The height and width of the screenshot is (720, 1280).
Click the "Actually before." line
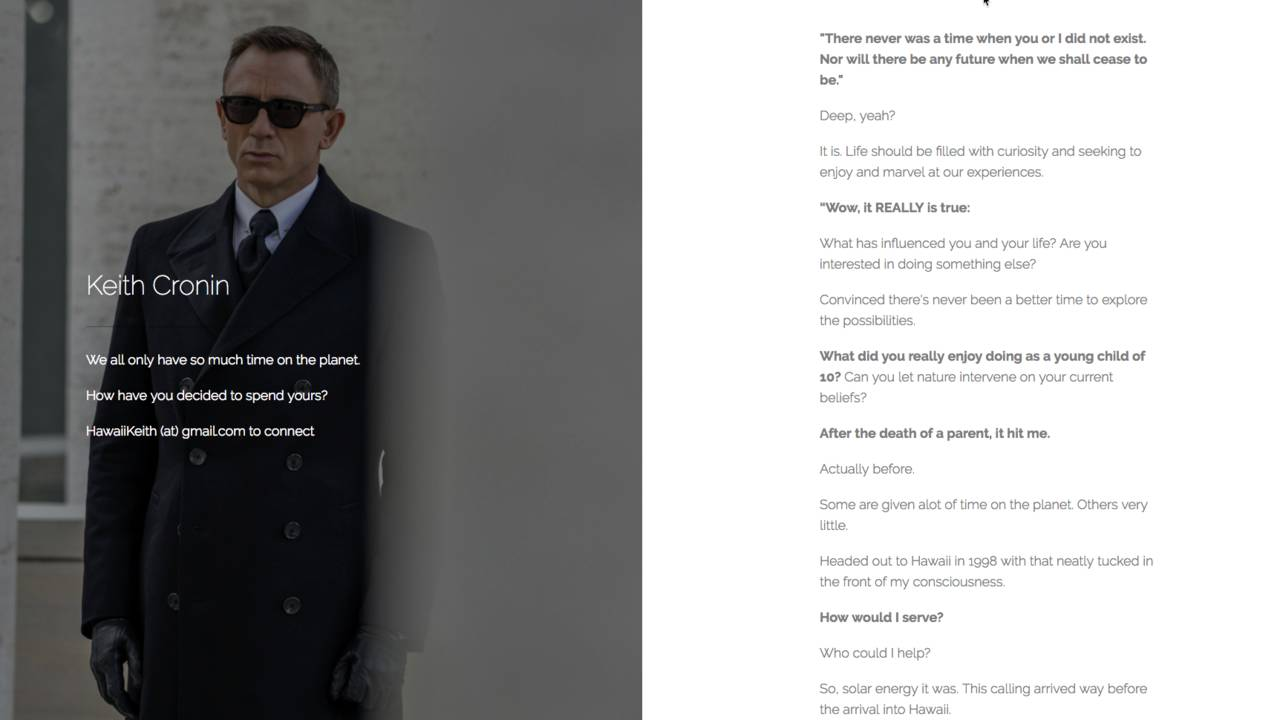(x=866, y=469)
